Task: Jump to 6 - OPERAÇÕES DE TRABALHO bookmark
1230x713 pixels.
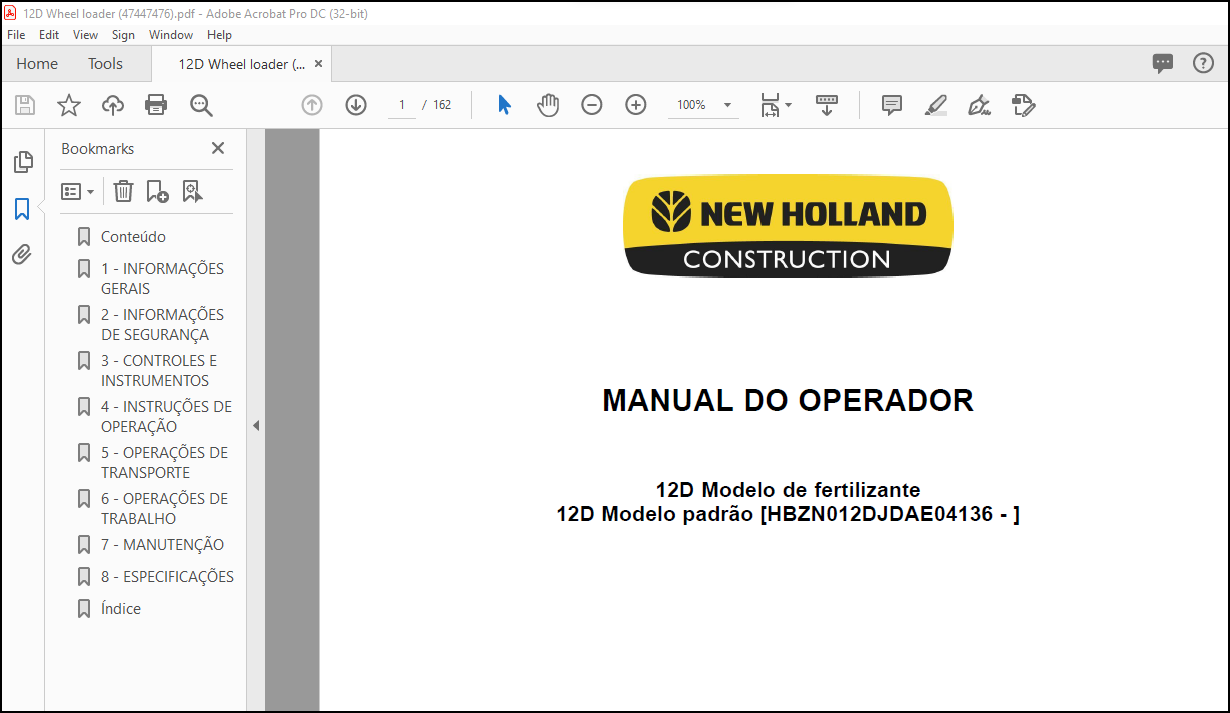Action: [164, 508]
